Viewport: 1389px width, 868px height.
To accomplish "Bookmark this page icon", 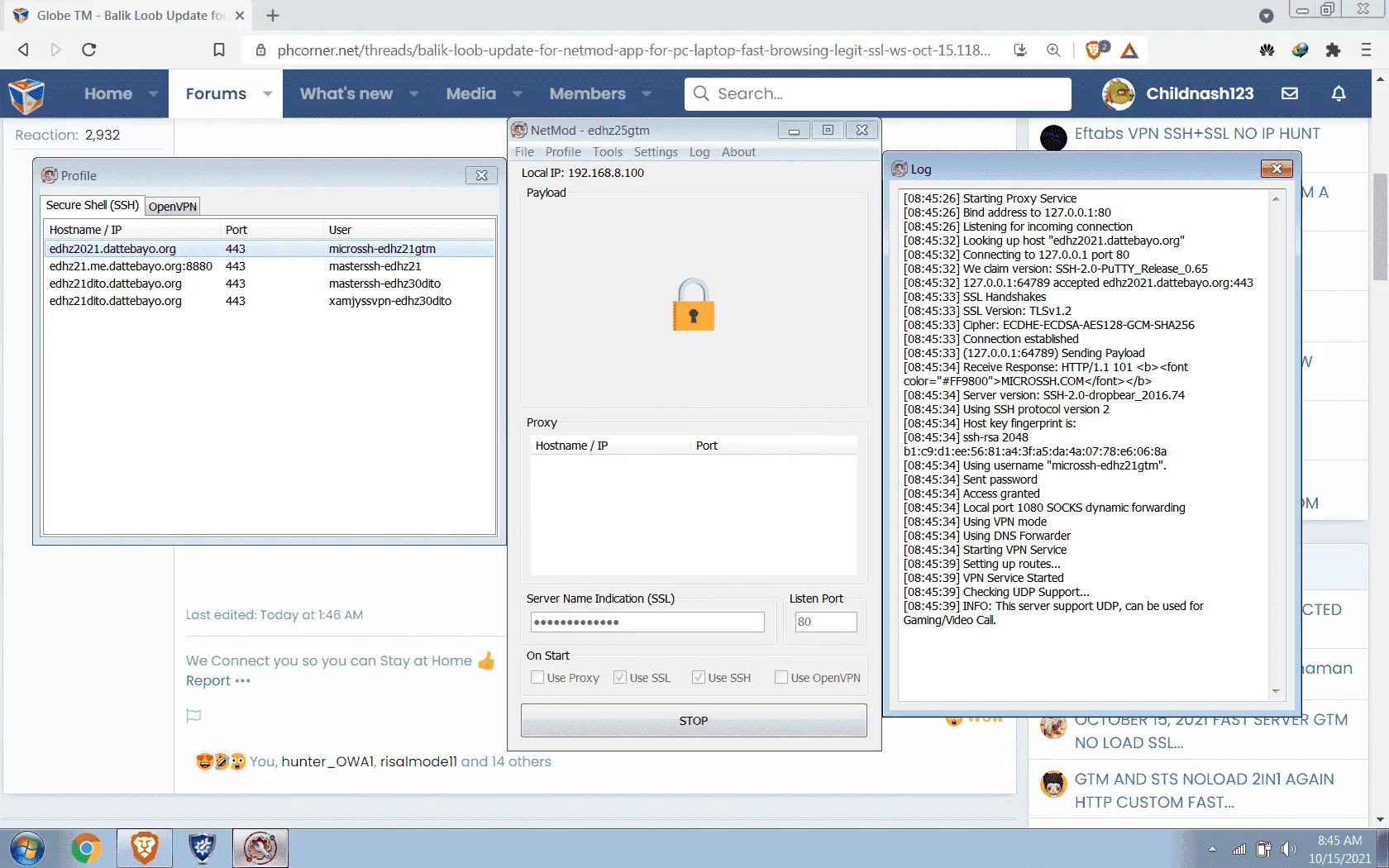I will pyautogui.click(x=219, y=50).
